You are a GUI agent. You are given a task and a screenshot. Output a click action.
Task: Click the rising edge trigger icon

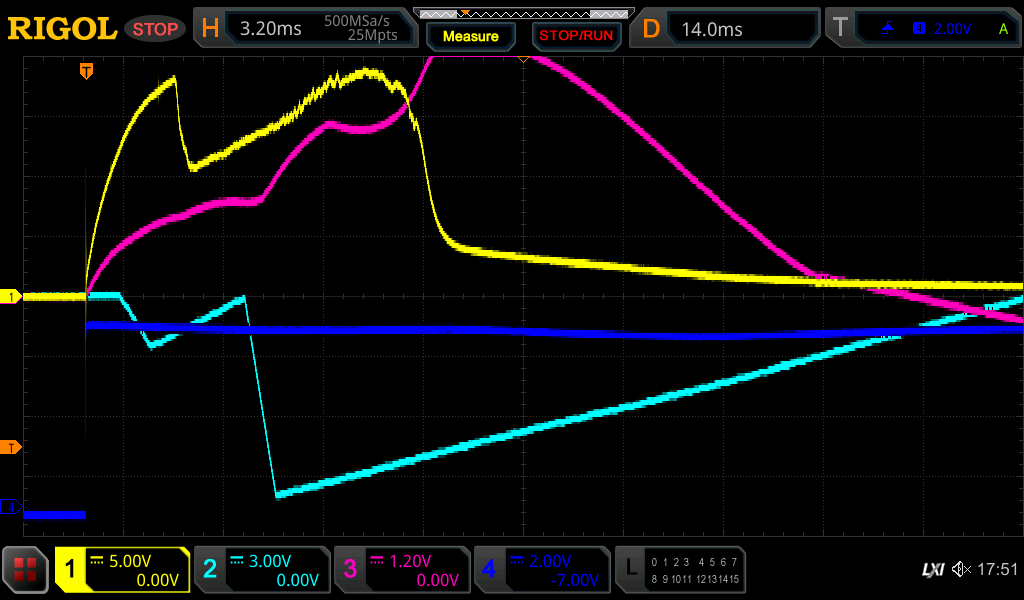click(887, 29)
